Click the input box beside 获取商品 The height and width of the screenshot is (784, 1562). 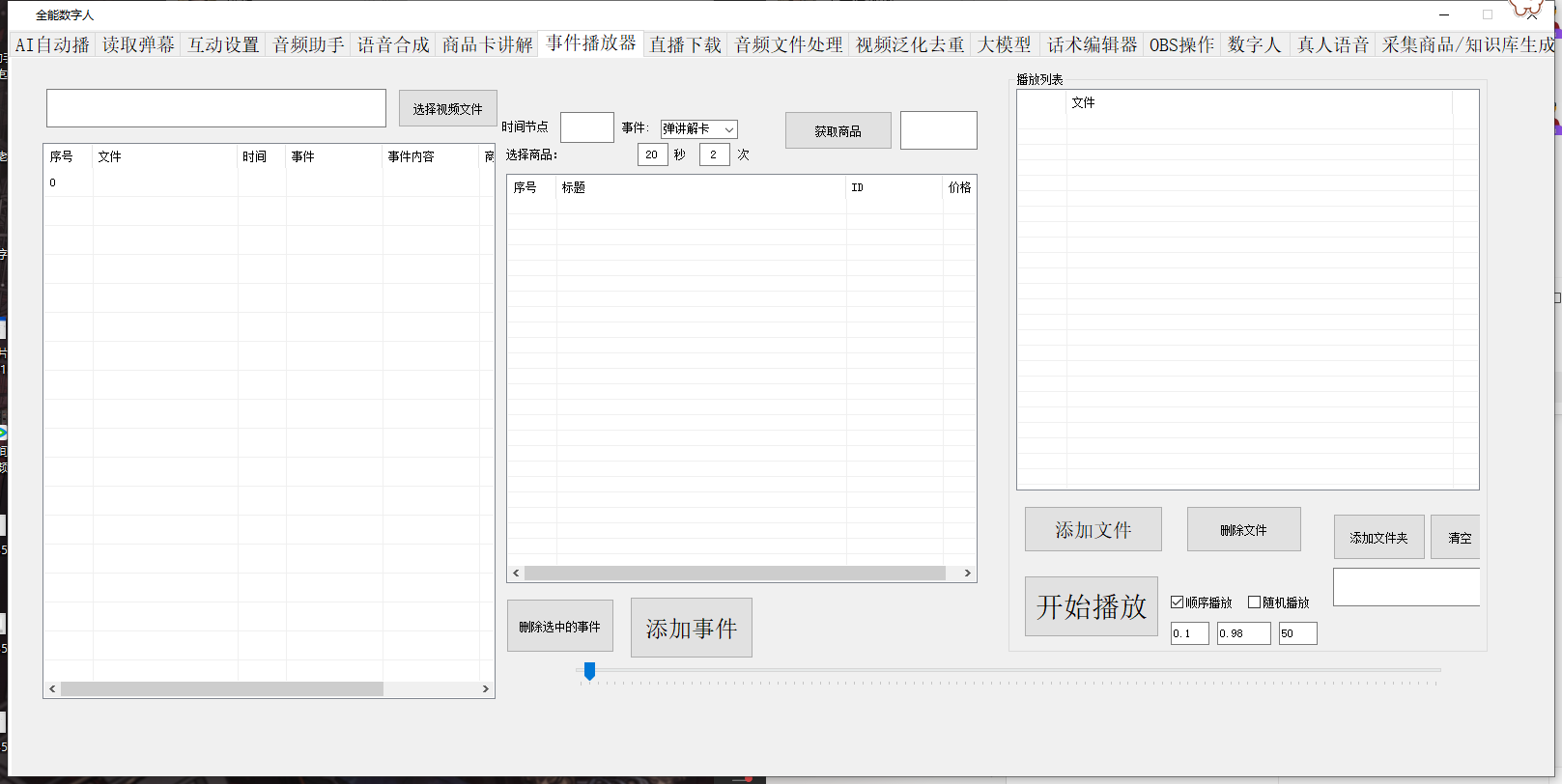(939, 130)
